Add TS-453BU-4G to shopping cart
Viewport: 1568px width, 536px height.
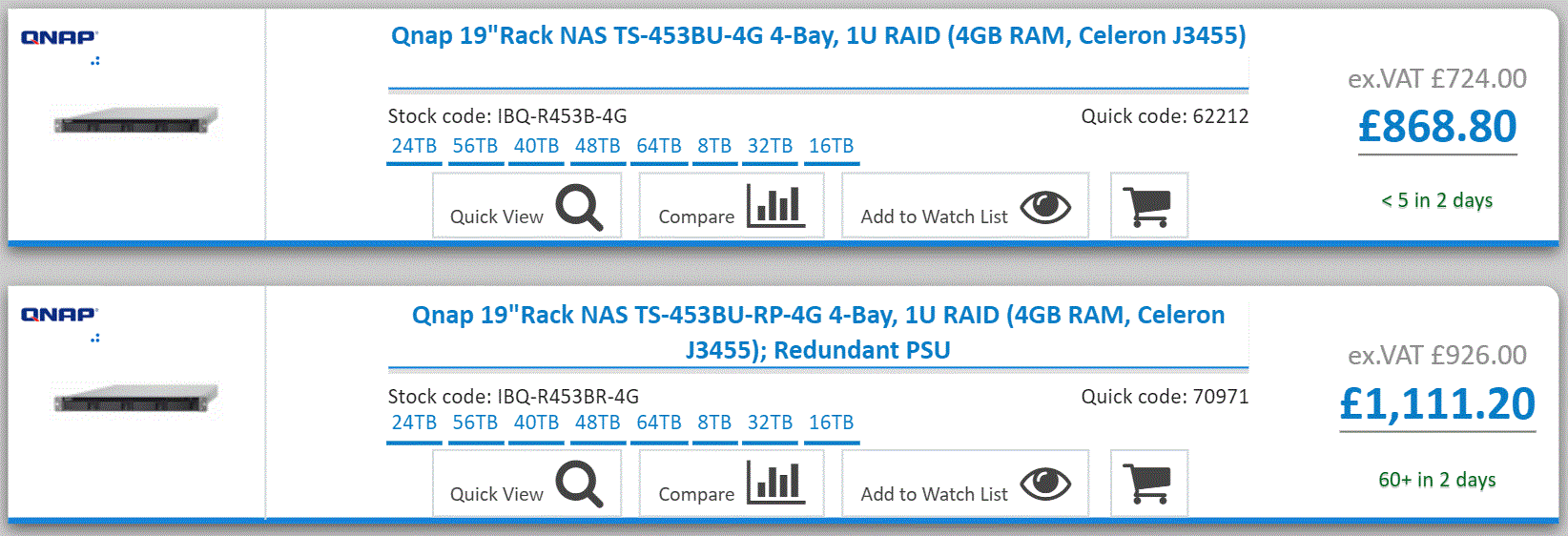(1148, 205)
